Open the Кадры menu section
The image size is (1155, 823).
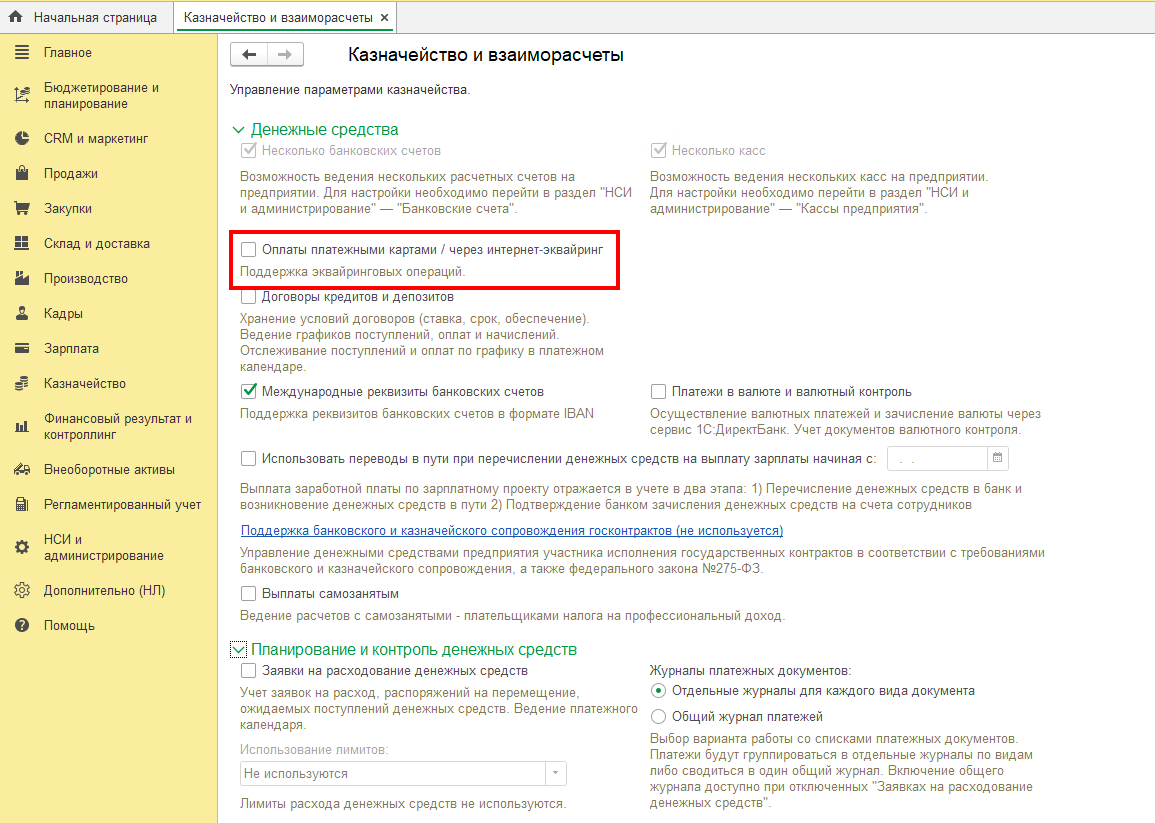63,313
